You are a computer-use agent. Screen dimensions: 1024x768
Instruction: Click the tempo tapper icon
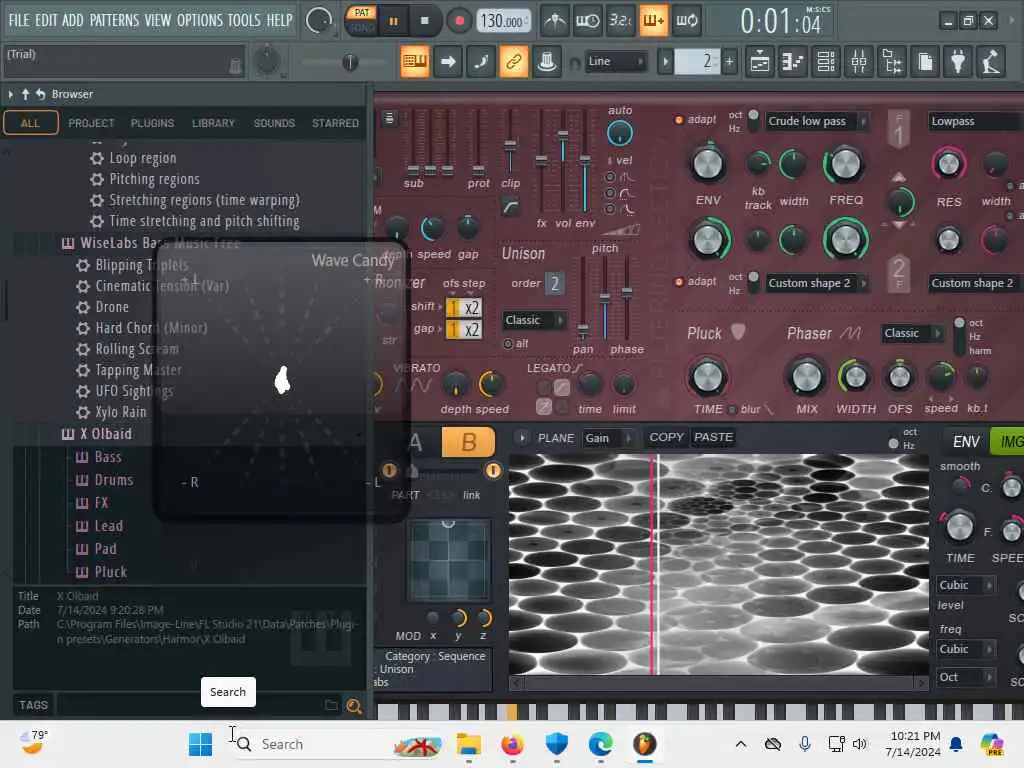tap(991, 62)
